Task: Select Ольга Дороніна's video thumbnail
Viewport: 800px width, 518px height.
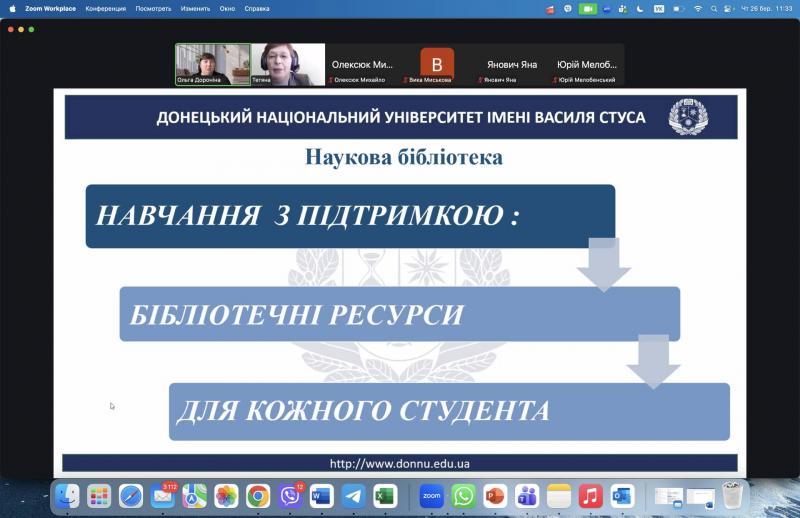Action: tap(212, 64)
